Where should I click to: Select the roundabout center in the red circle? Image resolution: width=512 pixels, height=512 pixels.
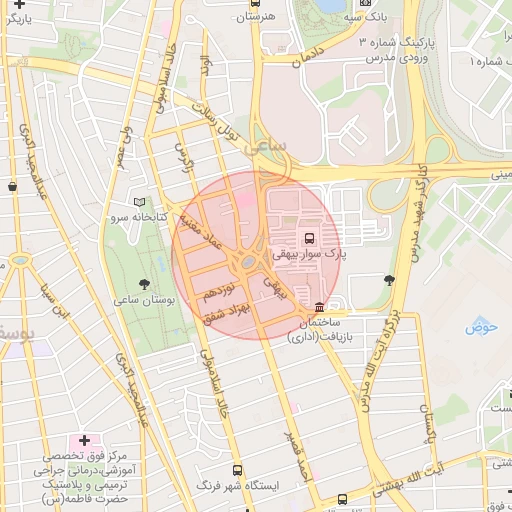(x=248, y=261)
